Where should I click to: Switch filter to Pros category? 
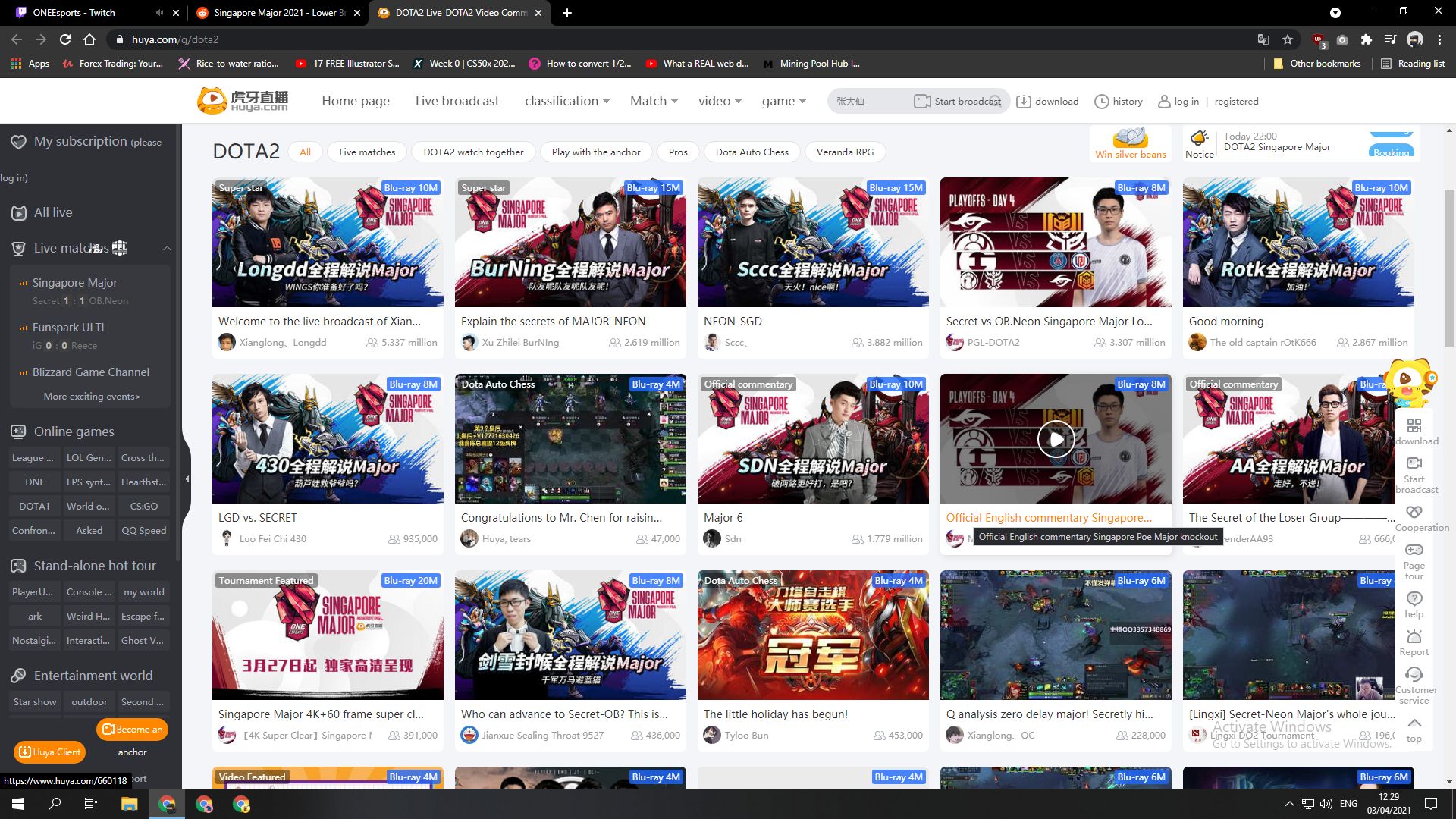(x=677, y=152)
